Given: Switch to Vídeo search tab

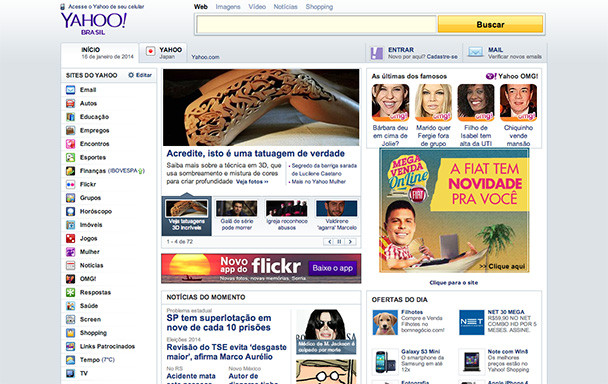Looking at the screenshot, I should [257, 7].
